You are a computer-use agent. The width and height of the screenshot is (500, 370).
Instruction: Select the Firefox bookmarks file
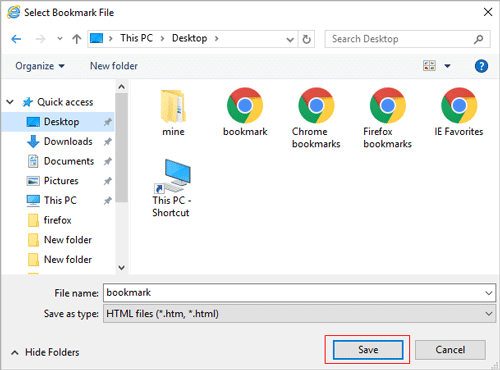pos(387,118)
